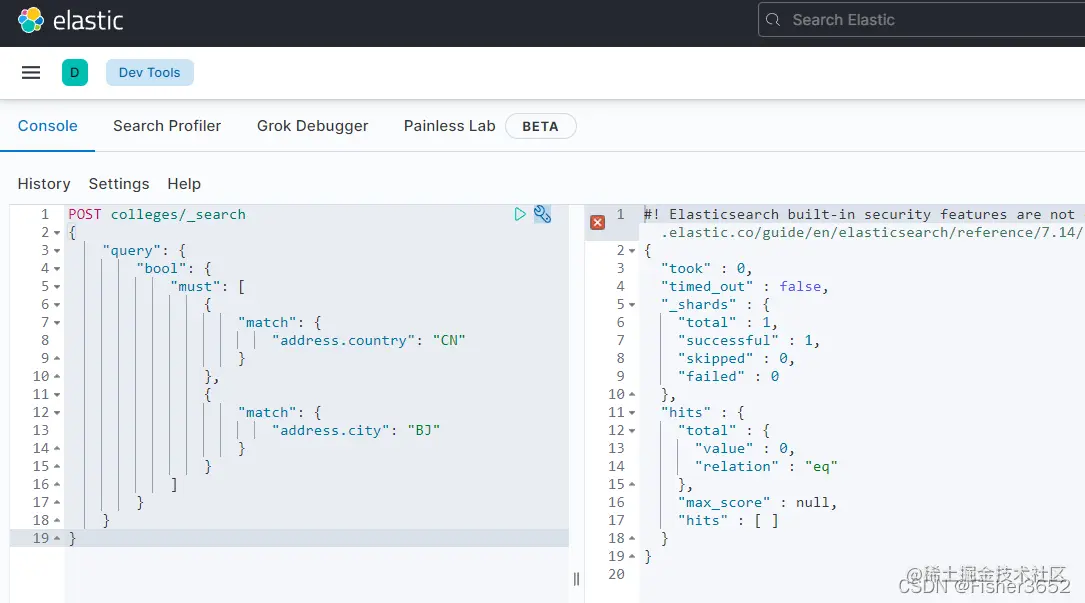This screenshot has height=603, width=1085.
Task: Collapse the "must" array at request line 5
Action: click(x=57, y=287)
